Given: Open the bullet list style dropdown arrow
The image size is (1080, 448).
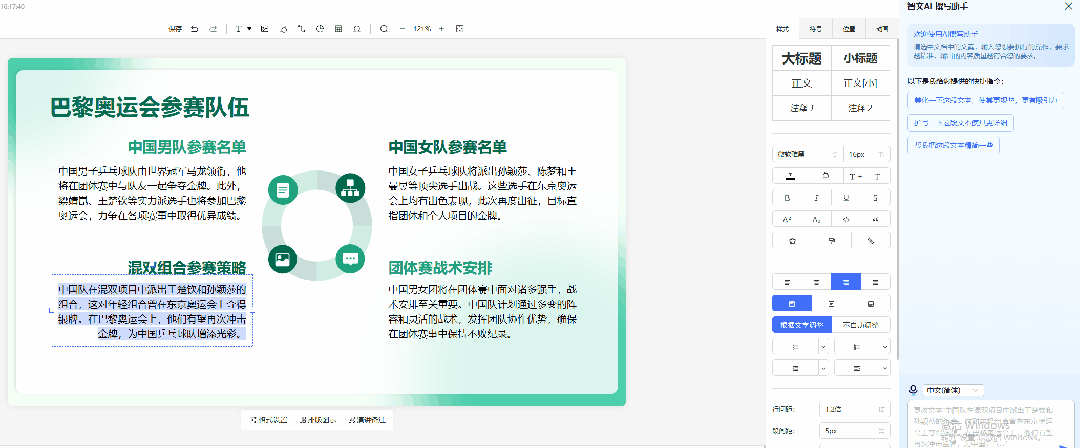Looking at the screenshot, I should (x=823, y=347).
